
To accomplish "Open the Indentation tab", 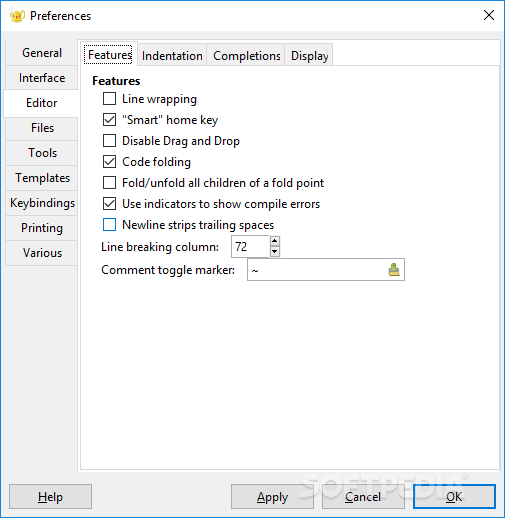I will click(x=172, y=56).
